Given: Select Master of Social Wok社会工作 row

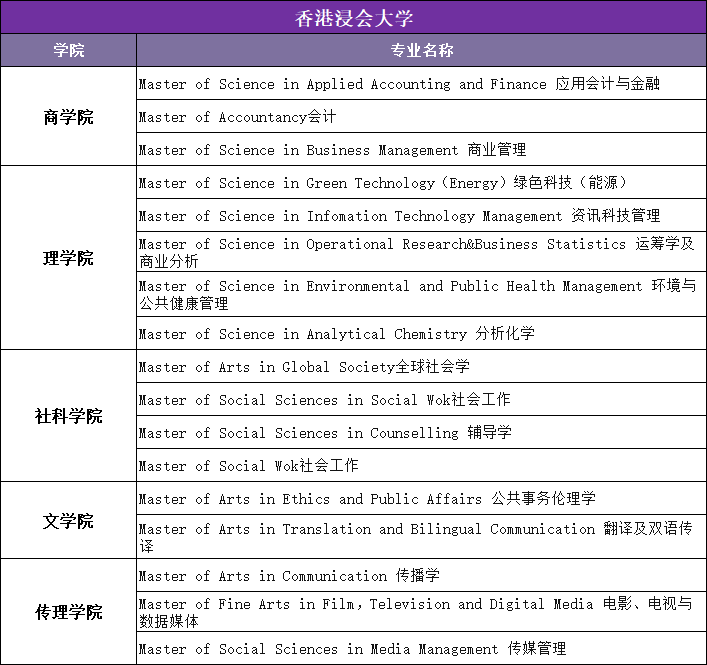Looking at the screenshot, I should point(422,465).
